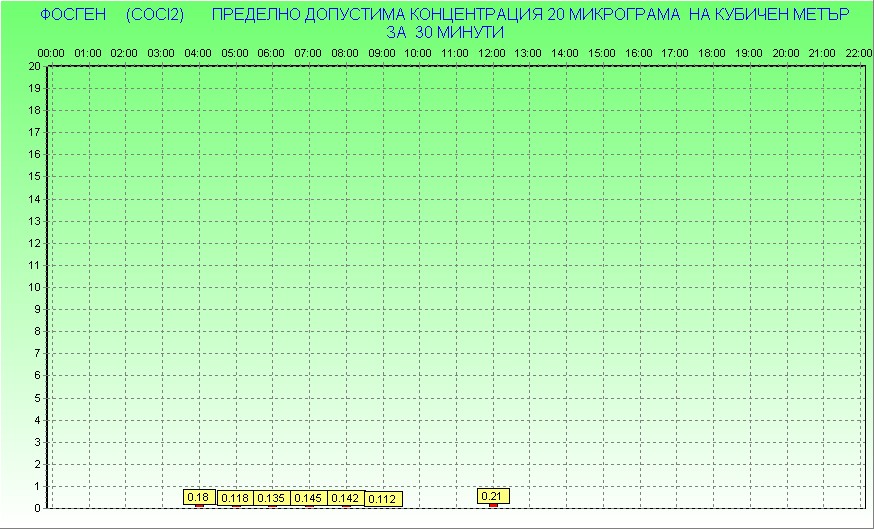
Task: Click the y-axis value 3
Action: 37,443
